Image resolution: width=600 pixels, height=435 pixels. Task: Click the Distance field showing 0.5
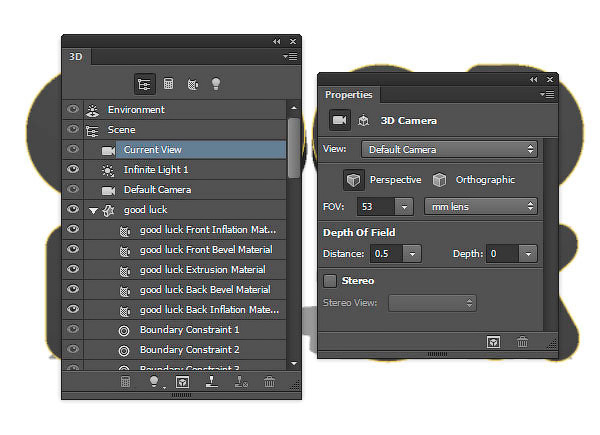[x=386, y=254]
